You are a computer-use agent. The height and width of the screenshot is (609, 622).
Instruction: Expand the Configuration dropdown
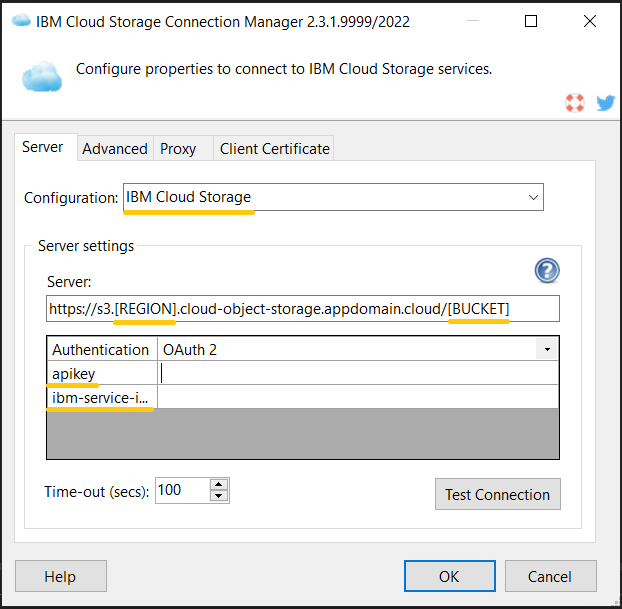click(532, 197)
